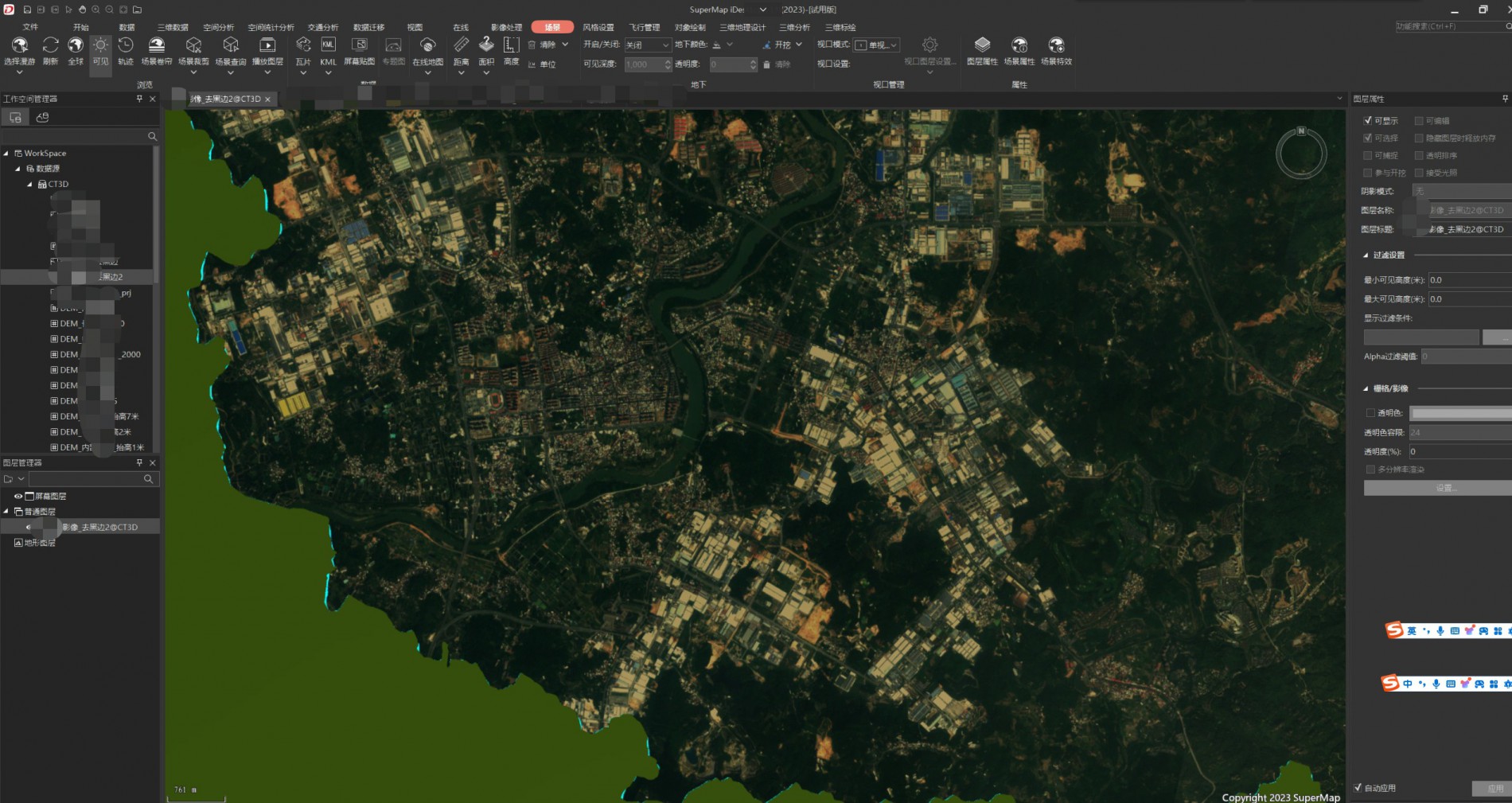Refresh the scene with 刷新
Image resolution: width=1512 pixels, height=803 pixels.
point(50,52)
